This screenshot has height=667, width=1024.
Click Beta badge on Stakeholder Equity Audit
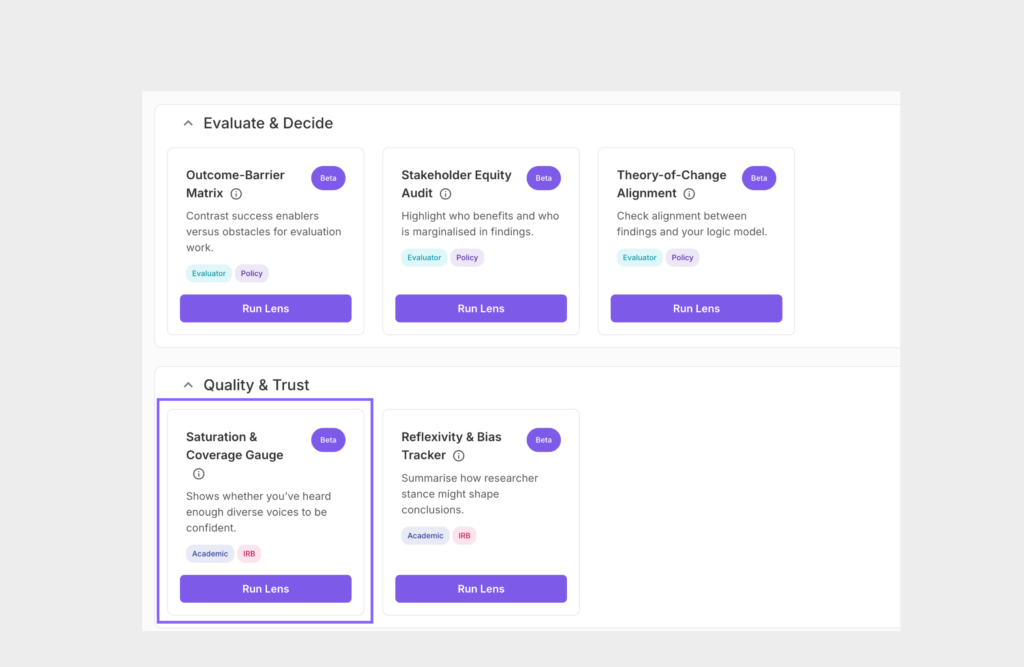[543, 178]
